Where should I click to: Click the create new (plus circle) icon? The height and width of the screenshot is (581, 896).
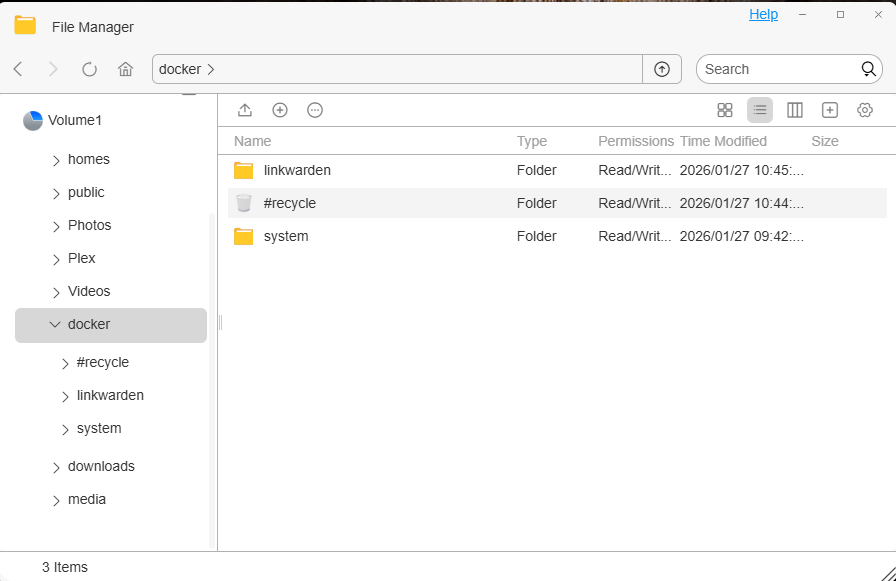(x=280, y=110)
